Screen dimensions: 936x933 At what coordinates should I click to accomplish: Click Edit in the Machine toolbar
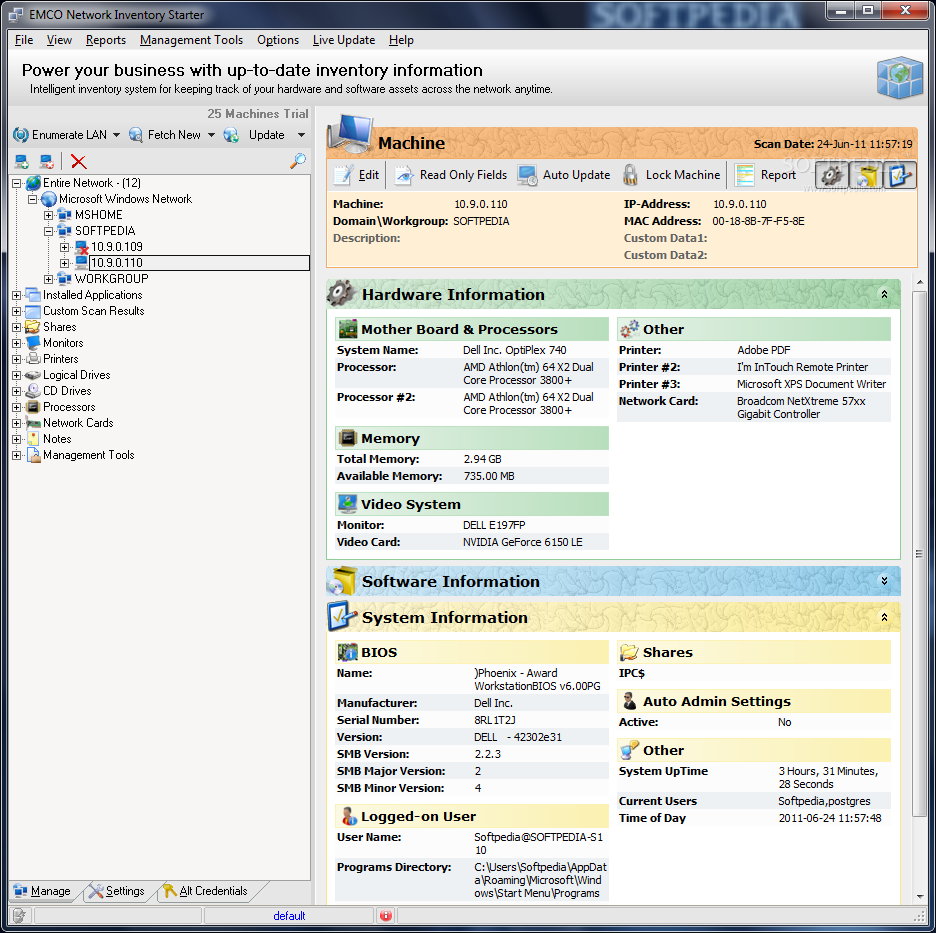356,175
